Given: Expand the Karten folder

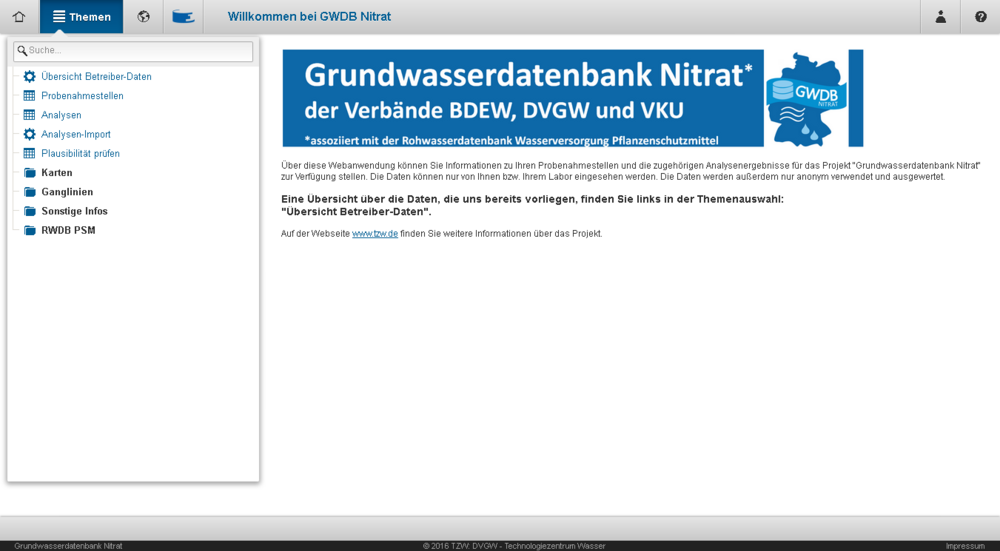Looking at the screenshot, I should pyautogui.click(x=56, y=173).
